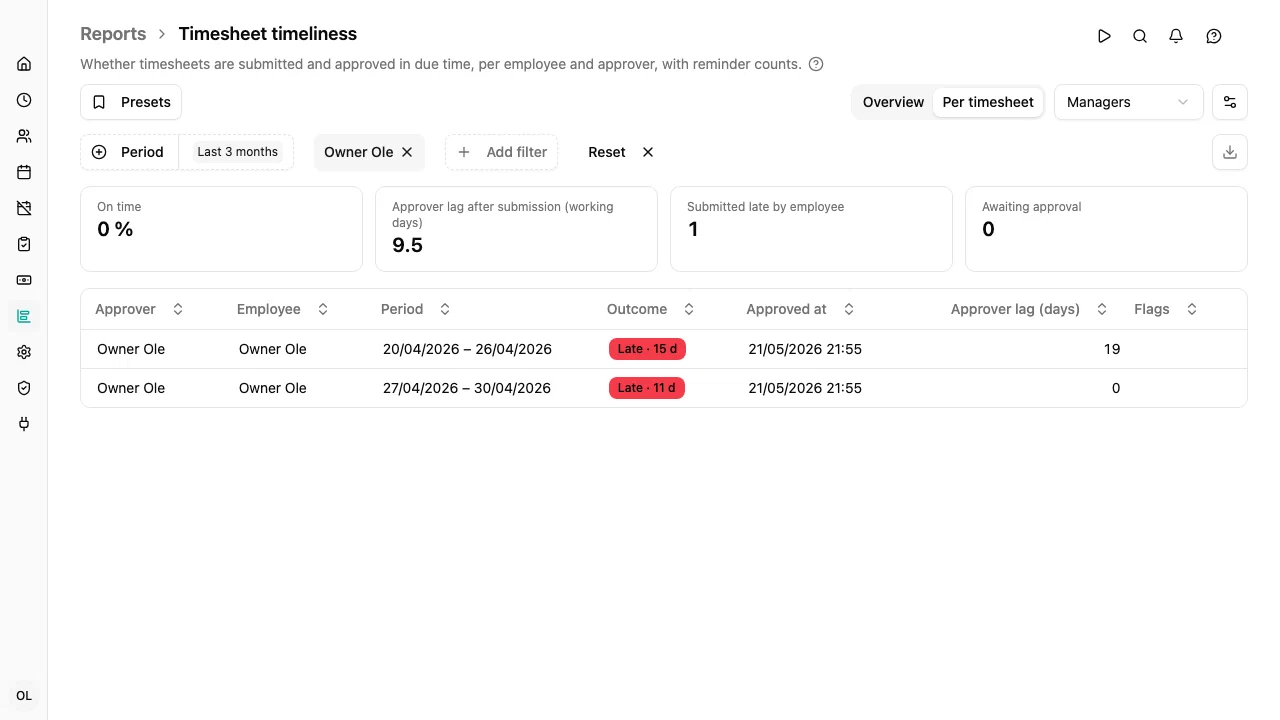This screenshot has width=1280, height=720.
Task: Open the help chat bubble icon
Action: pyautogui.click(x=1214, y=36)
